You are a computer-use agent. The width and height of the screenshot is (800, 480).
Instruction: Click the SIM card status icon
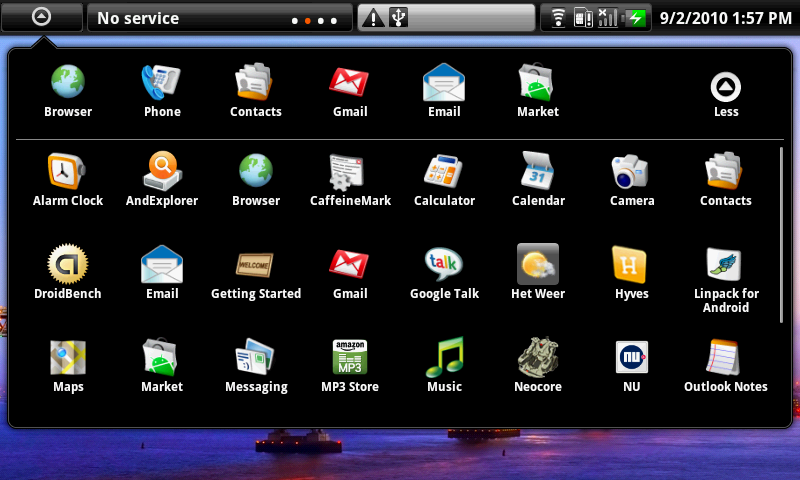pyautogui.click(x=583, y=18)
